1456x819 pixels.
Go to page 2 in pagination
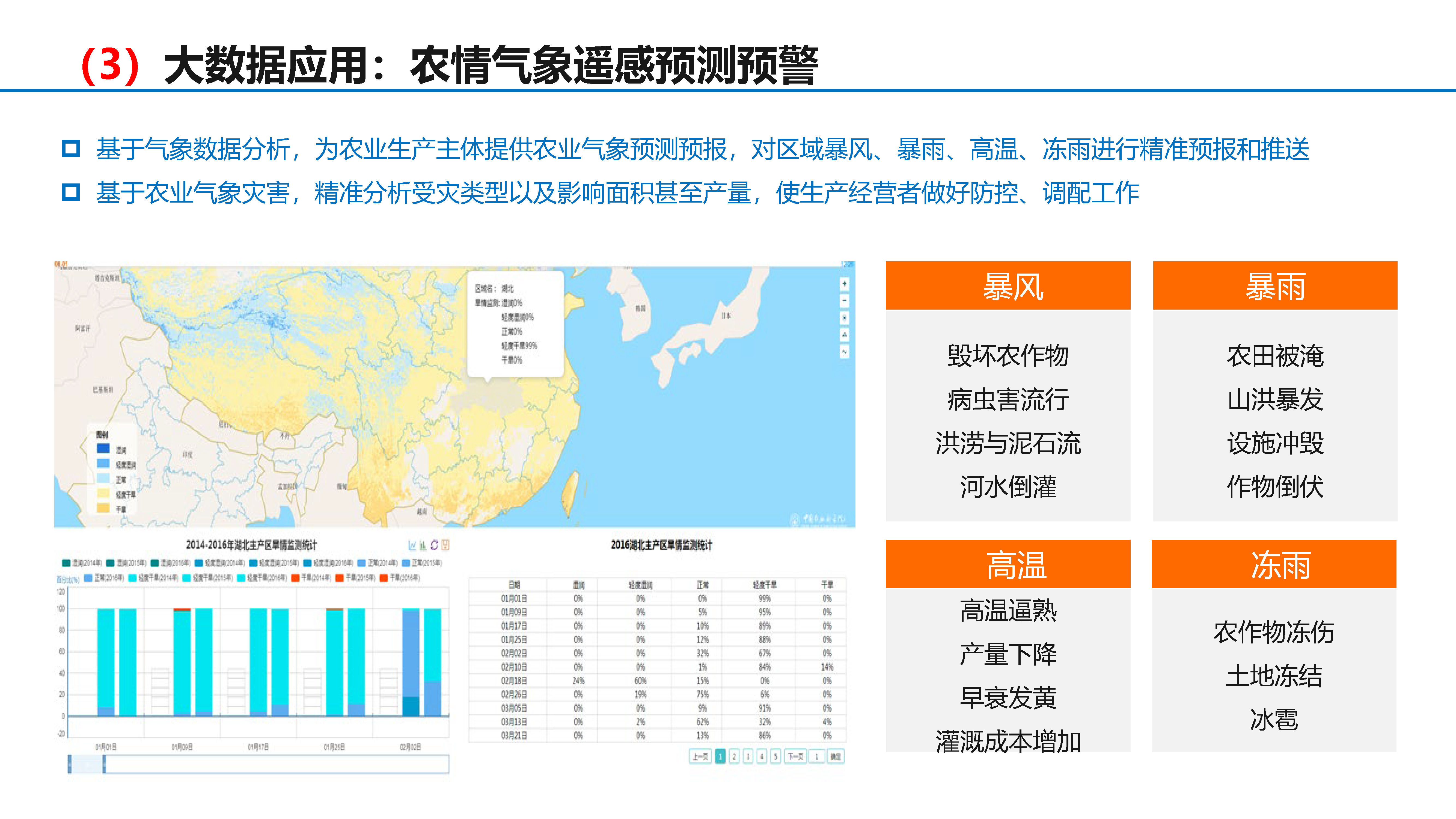click(734, 756)
